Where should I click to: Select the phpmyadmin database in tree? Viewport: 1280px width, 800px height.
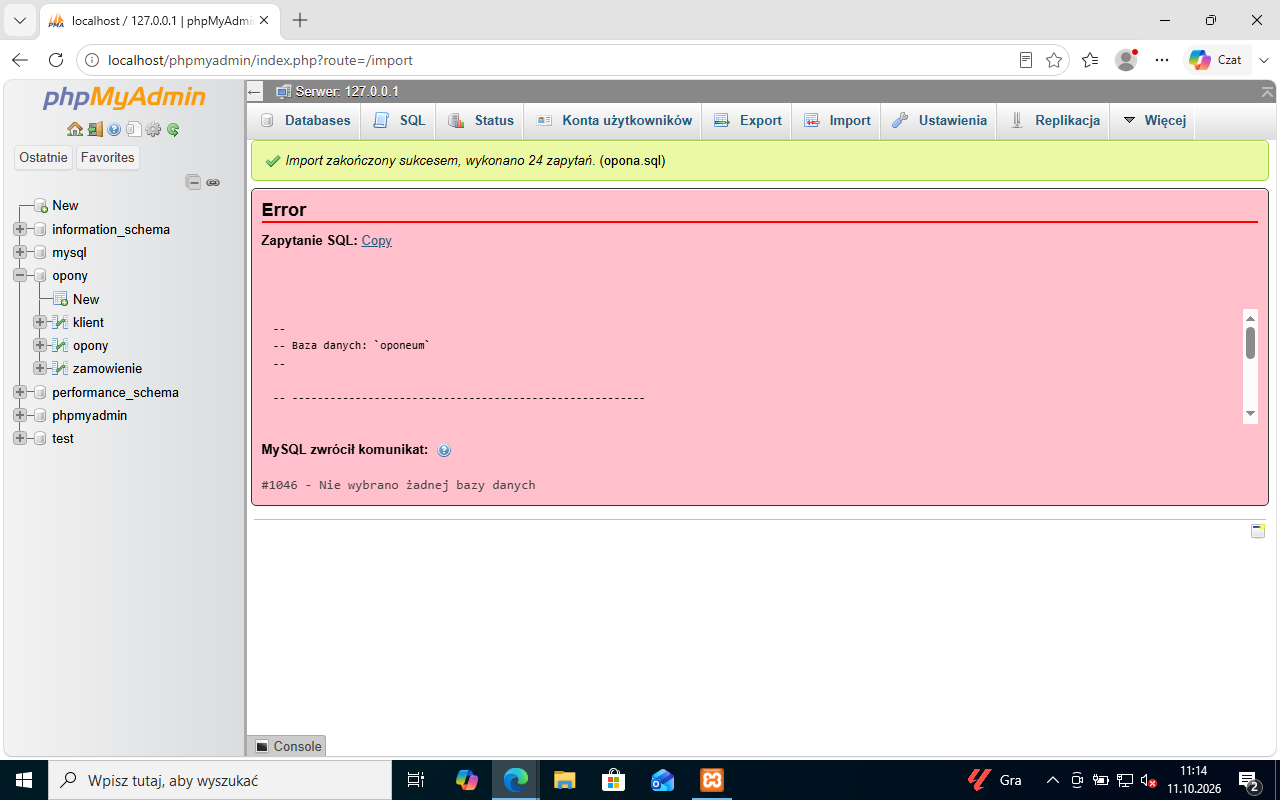pyautogui.click(x=90, y=415)
